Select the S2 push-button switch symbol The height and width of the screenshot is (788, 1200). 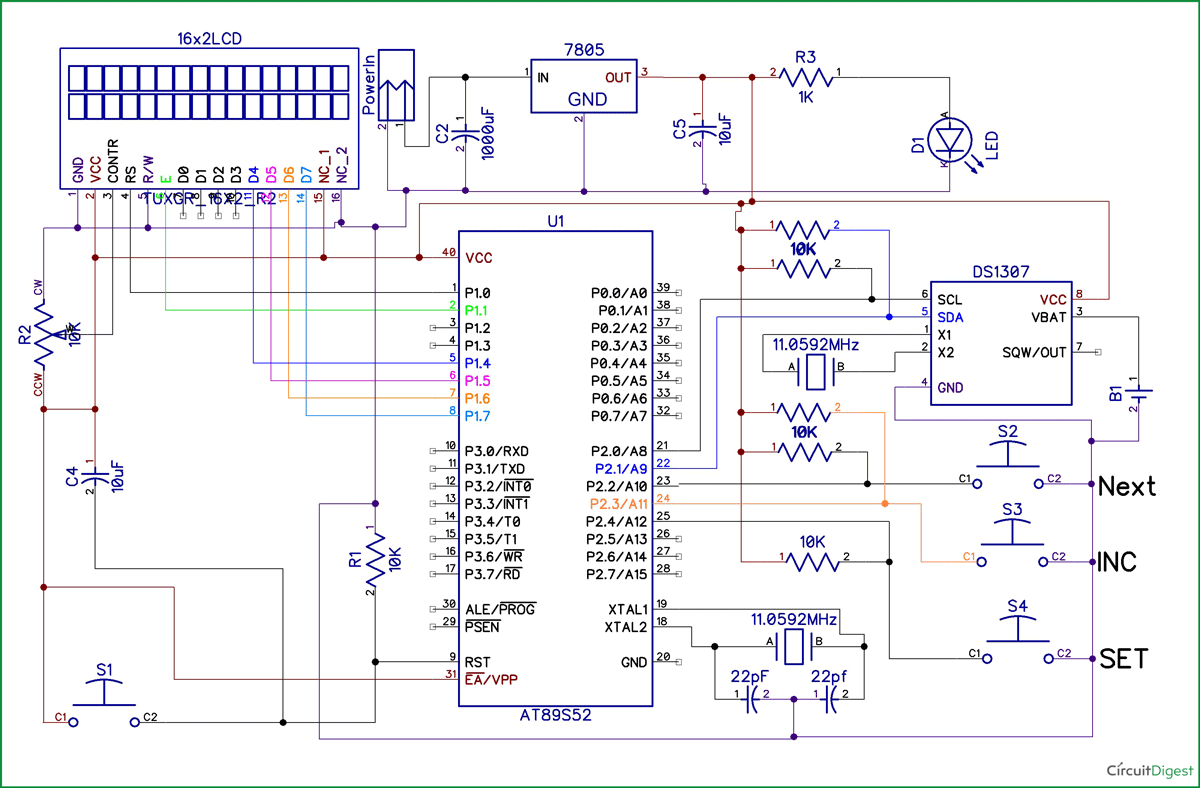pyautogui.click(x=1008, y=463)
